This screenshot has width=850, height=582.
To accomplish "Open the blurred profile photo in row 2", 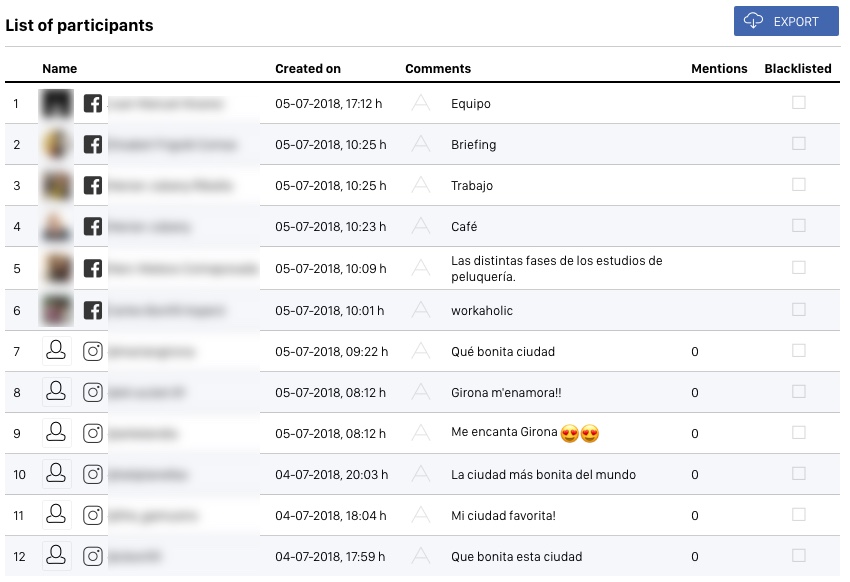I will click(x=56, y=144).
